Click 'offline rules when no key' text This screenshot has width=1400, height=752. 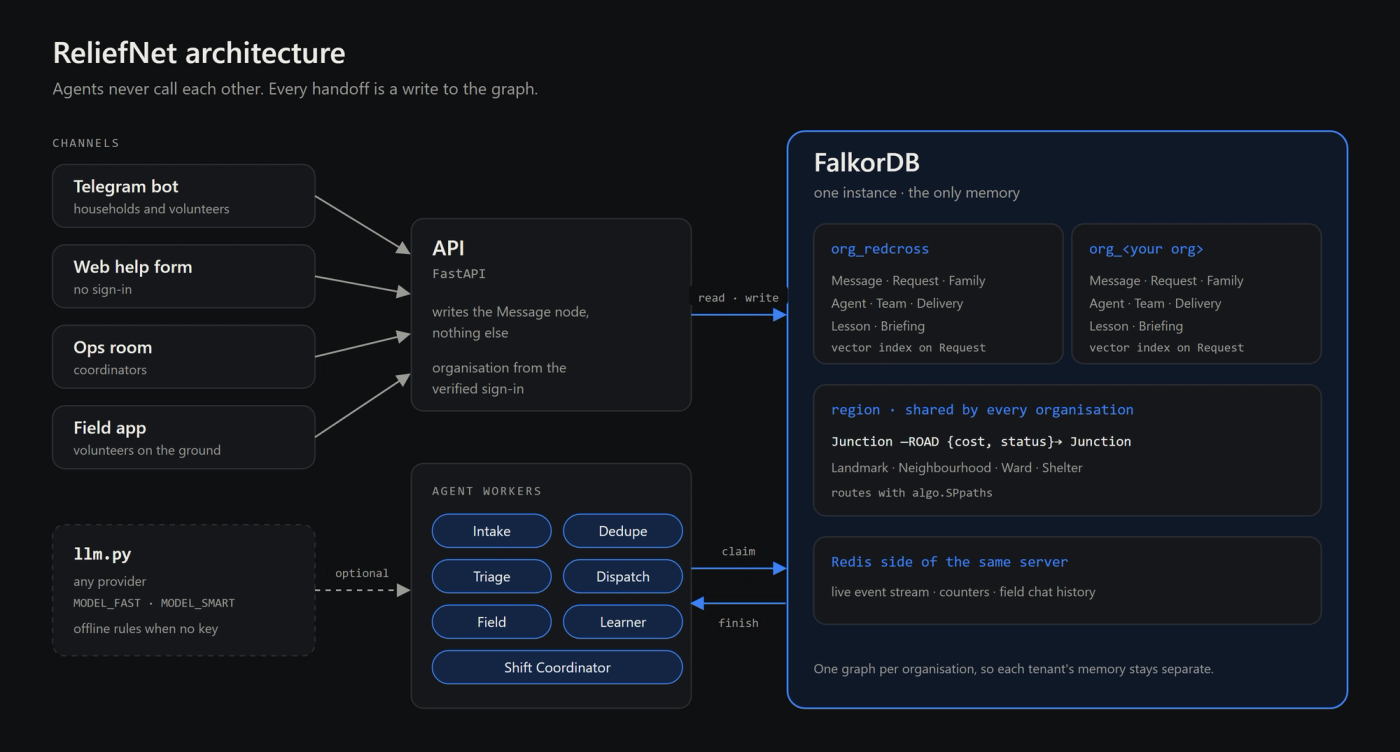(x=146, y=628)
